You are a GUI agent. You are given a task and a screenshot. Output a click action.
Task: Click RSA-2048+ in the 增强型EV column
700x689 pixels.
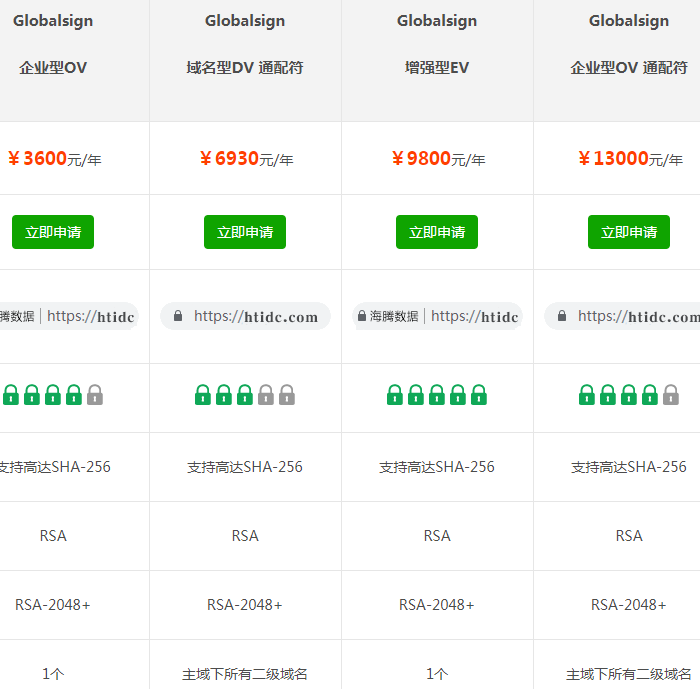pyautogui.click(x=437, y=605)
